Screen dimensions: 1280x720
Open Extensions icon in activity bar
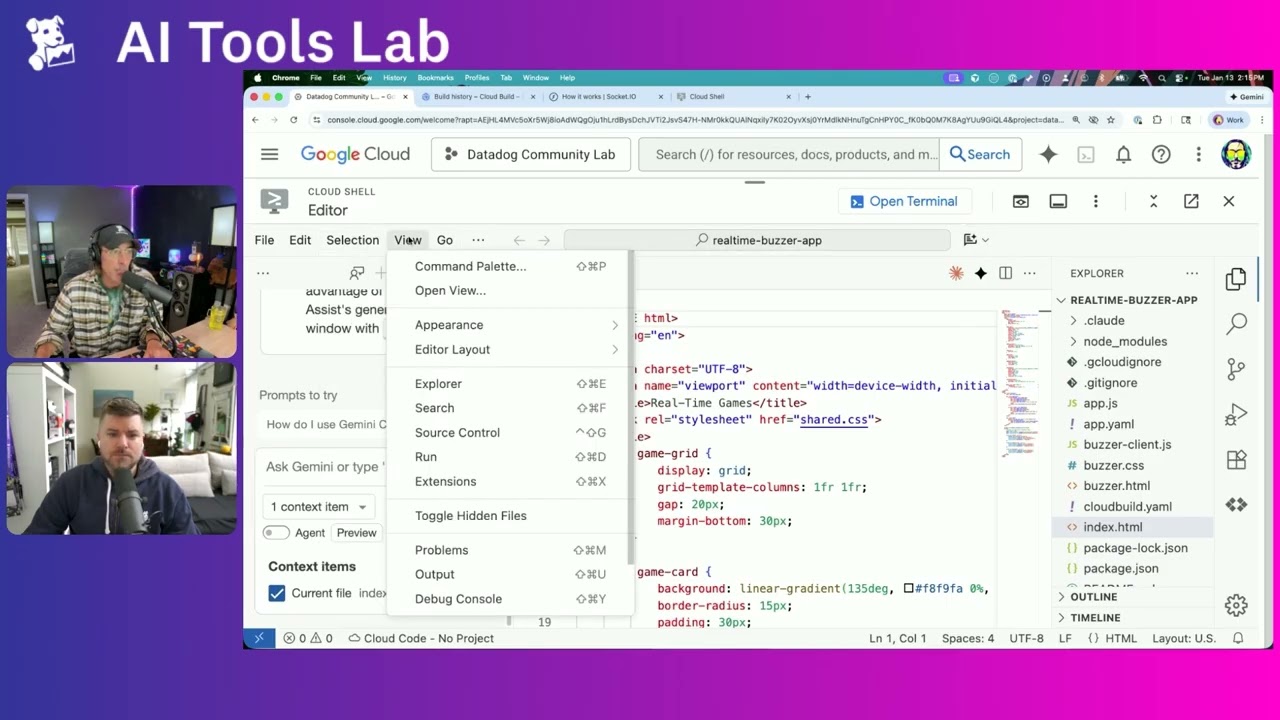(1236, 460)
